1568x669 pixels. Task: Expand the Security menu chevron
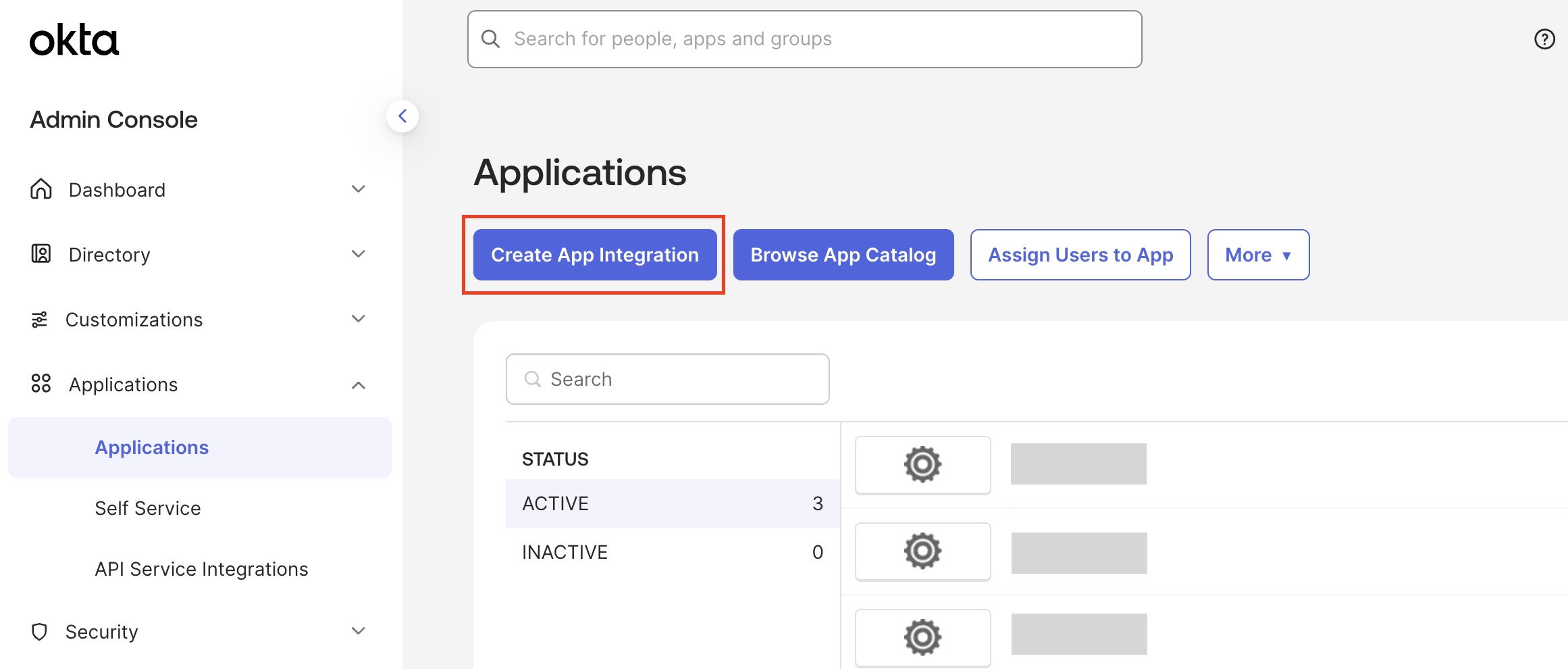(359, 631)
